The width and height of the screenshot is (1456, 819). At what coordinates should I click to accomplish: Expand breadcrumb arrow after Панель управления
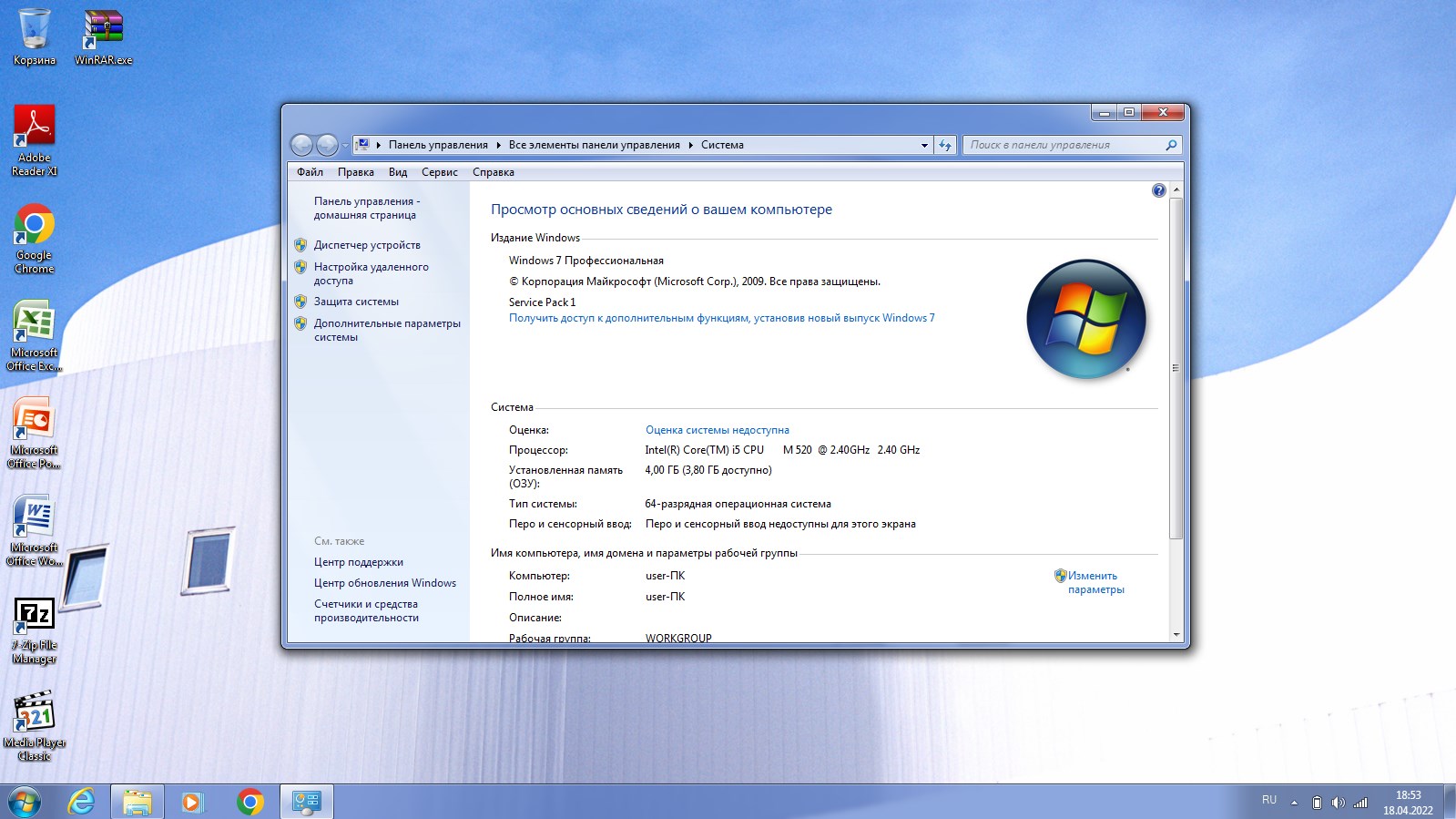click(x=498, y=145)
